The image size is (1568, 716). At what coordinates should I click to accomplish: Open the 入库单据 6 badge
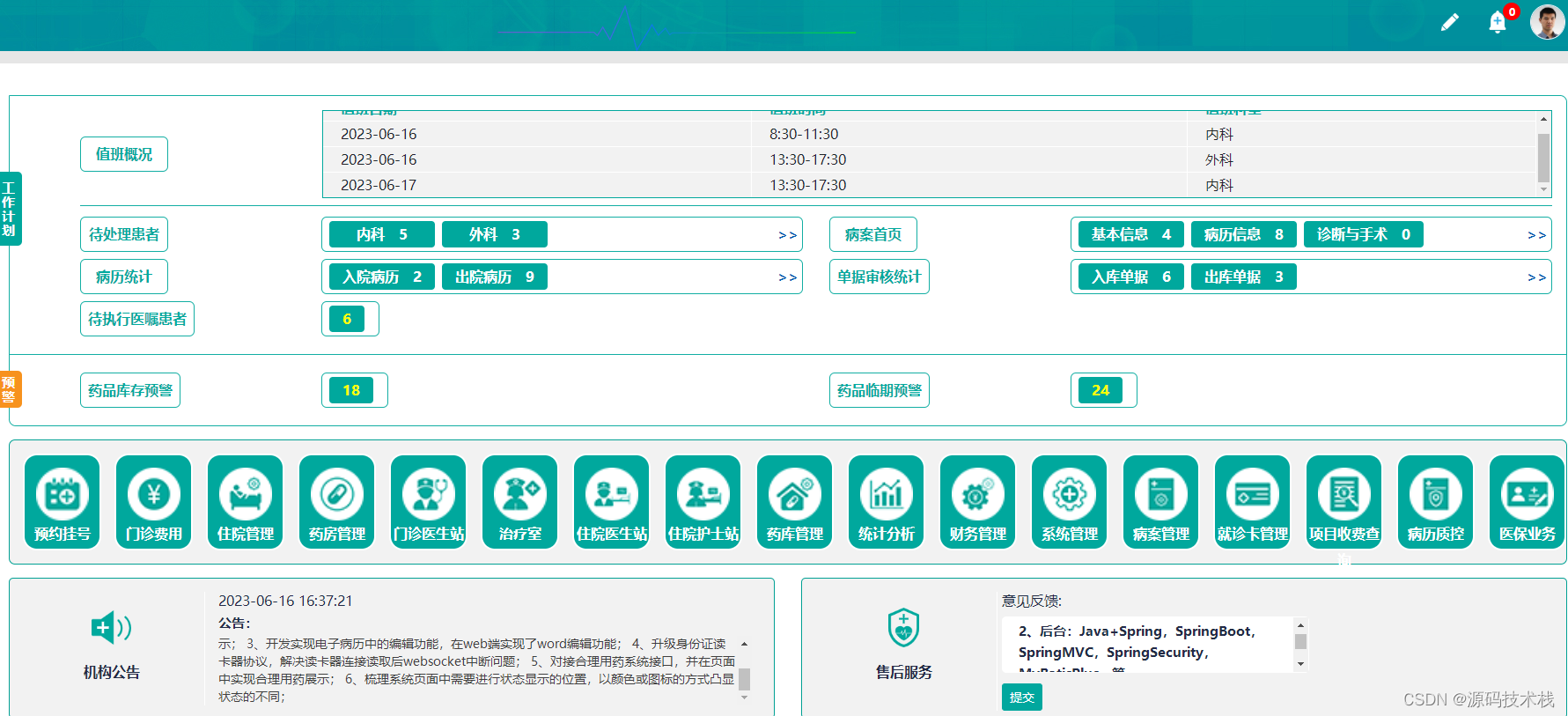coord(1131,277)
